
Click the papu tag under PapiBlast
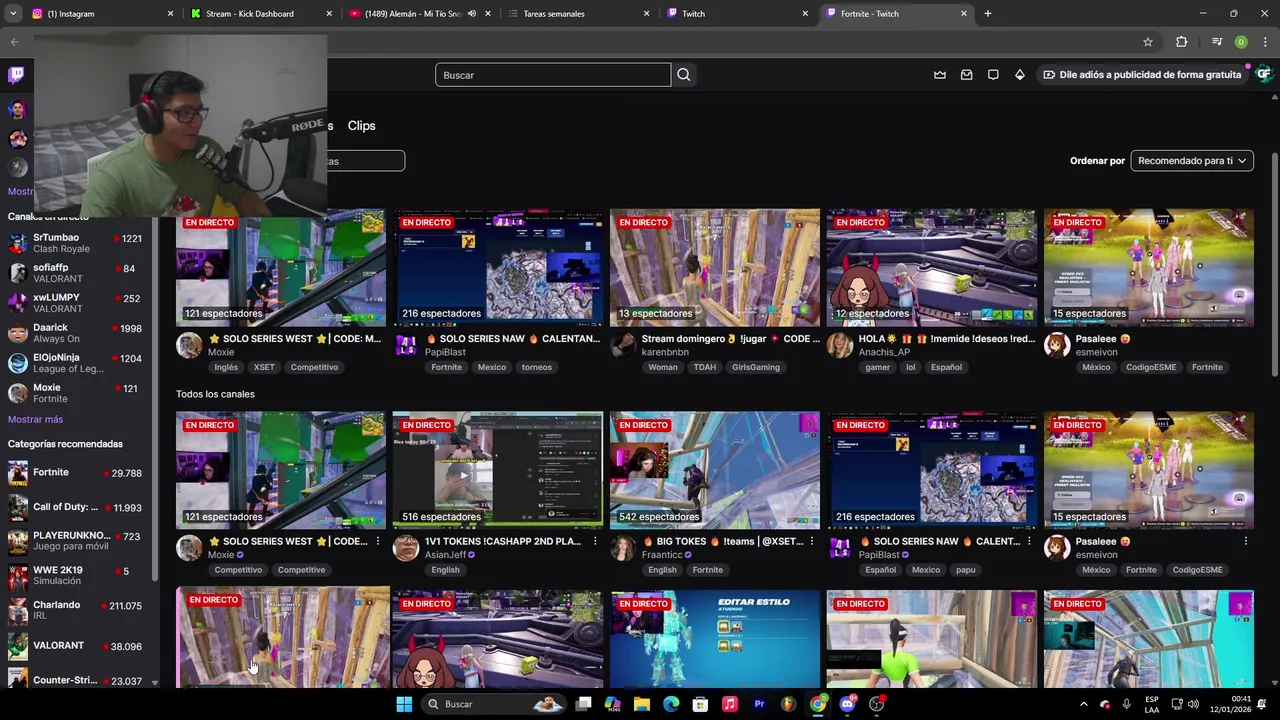tap(965, 570)
